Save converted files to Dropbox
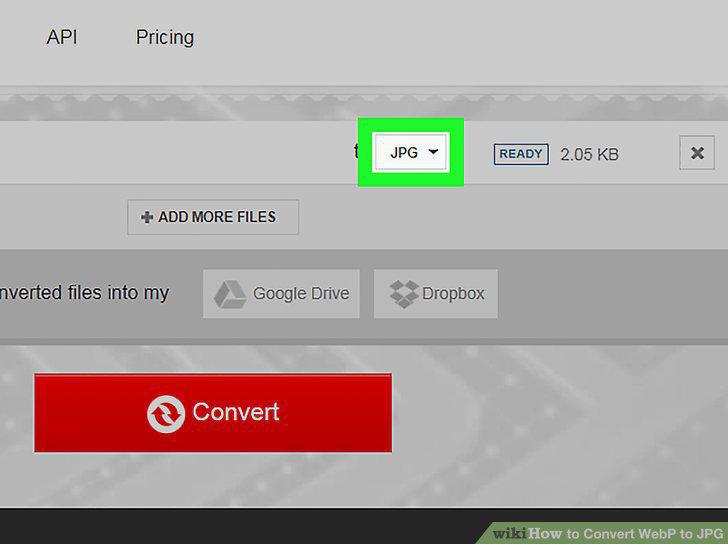The height and width of the screenshot is (544, 728). (x=436, y=293)
